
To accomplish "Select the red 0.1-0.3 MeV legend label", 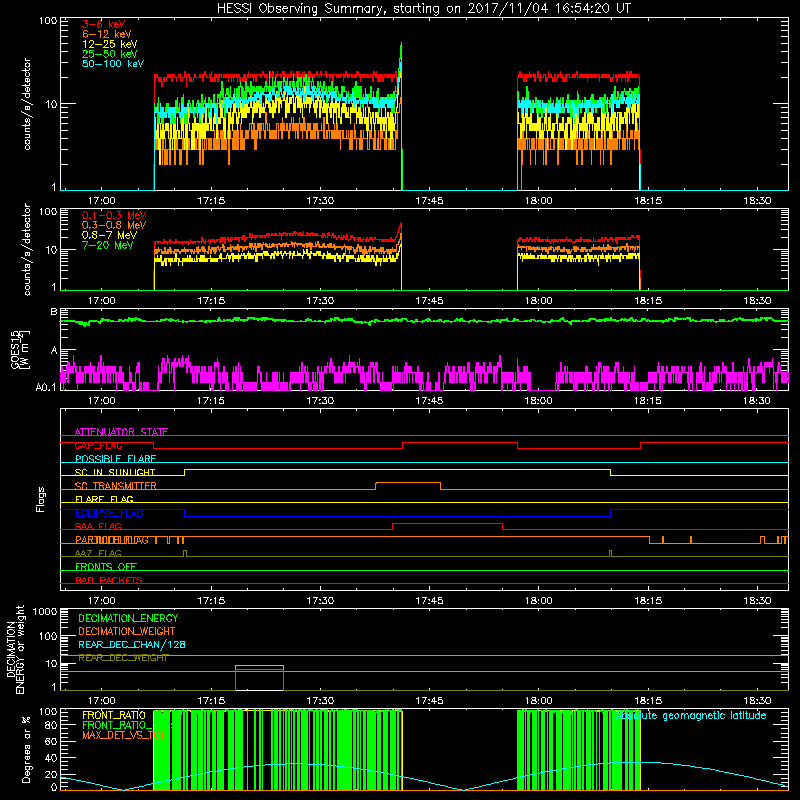I will [x=114, y=215].
